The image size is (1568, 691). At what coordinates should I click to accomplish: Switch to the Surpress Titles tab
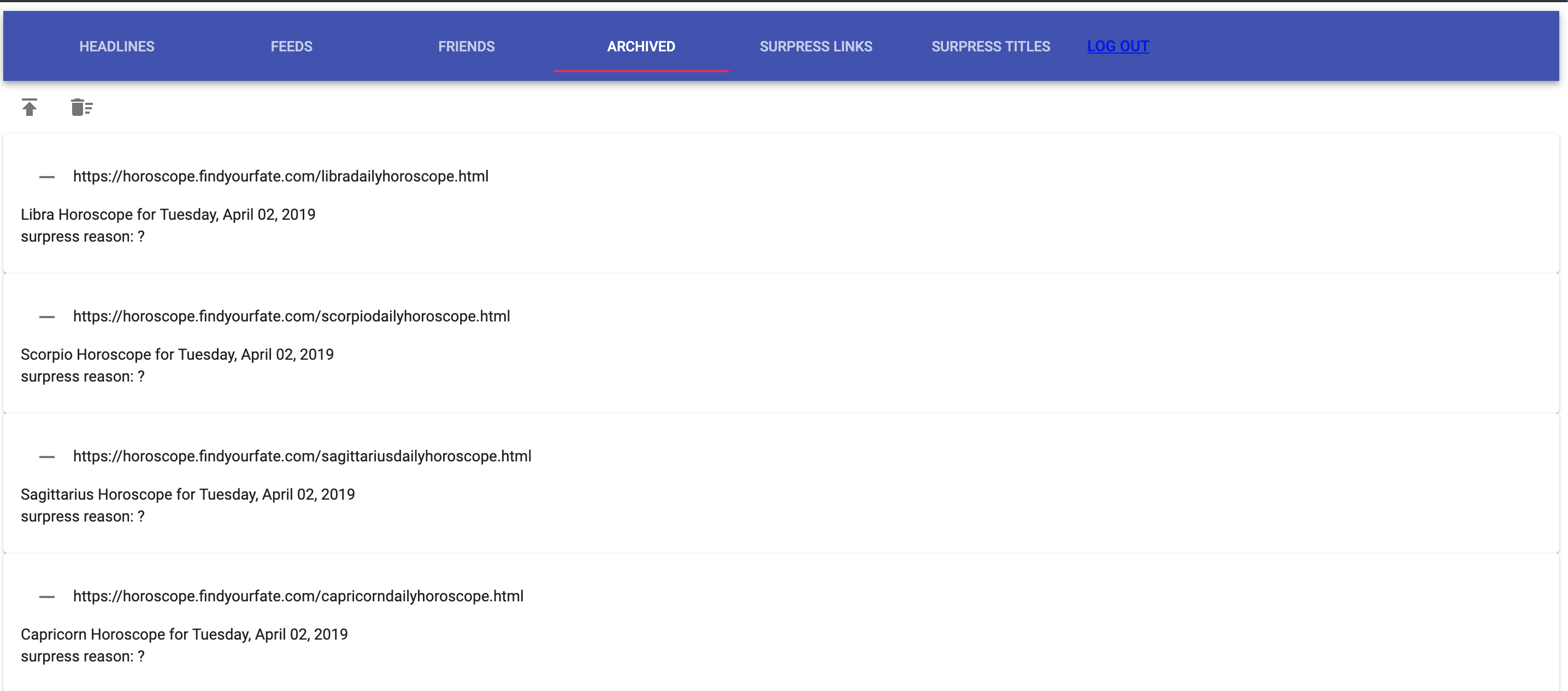pyautogui.click(x=991, y=46)
